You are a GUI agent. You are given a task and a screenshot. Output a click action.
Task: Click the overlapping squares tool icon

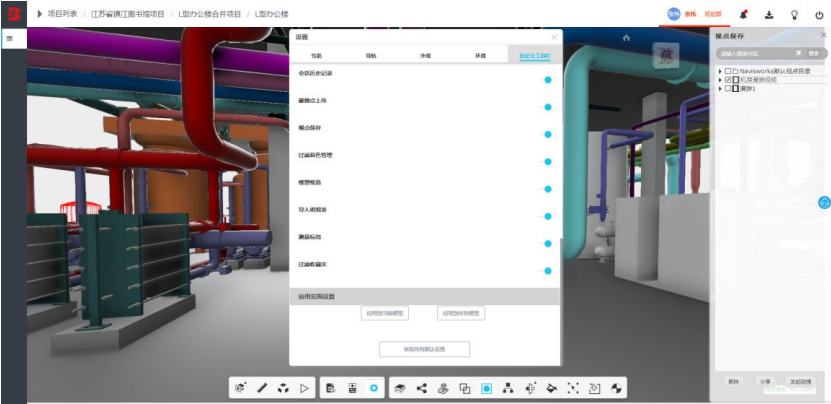(465, 389)
